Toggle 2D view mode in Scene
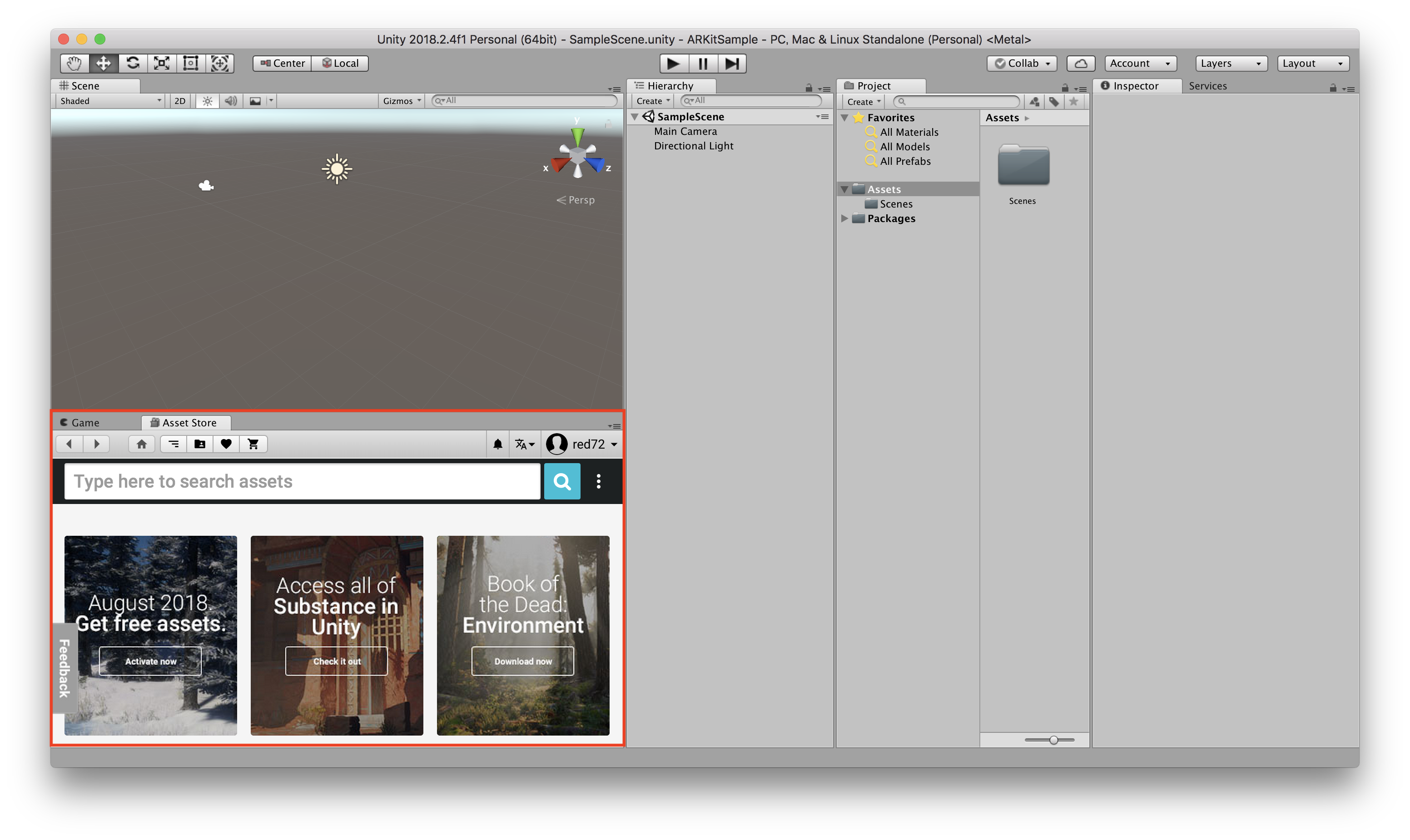Viewport: 1410px width, 840px height. click(180, 101)
